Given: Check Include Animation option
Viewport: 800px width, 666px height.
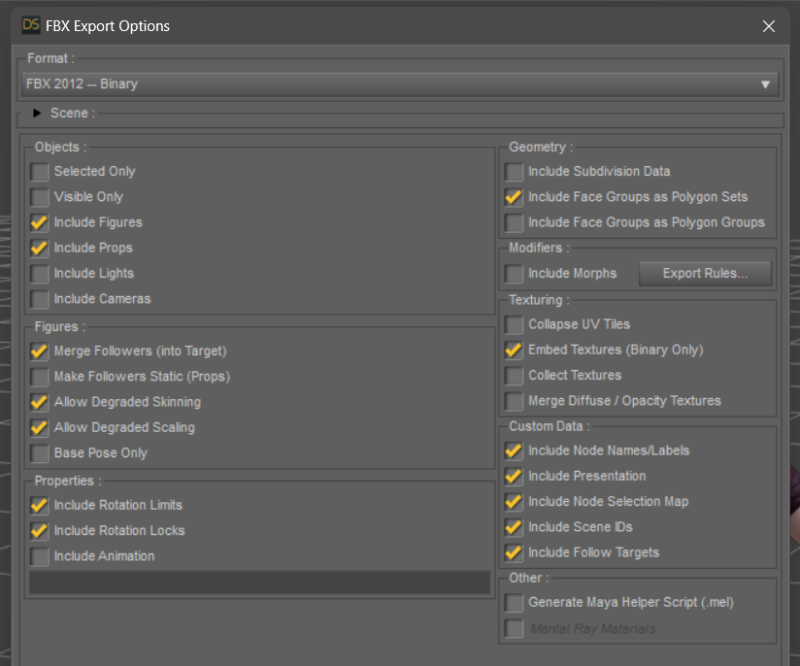Looking at the screenshot, I should 40,556.
